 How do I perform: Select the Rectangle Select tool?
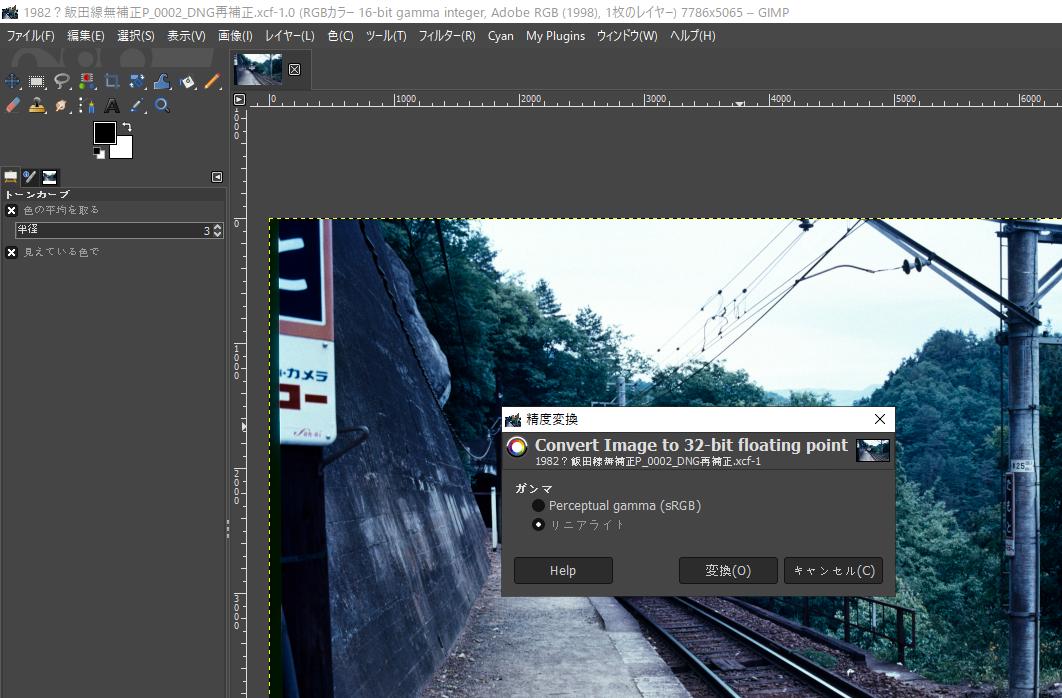point(37,82)
